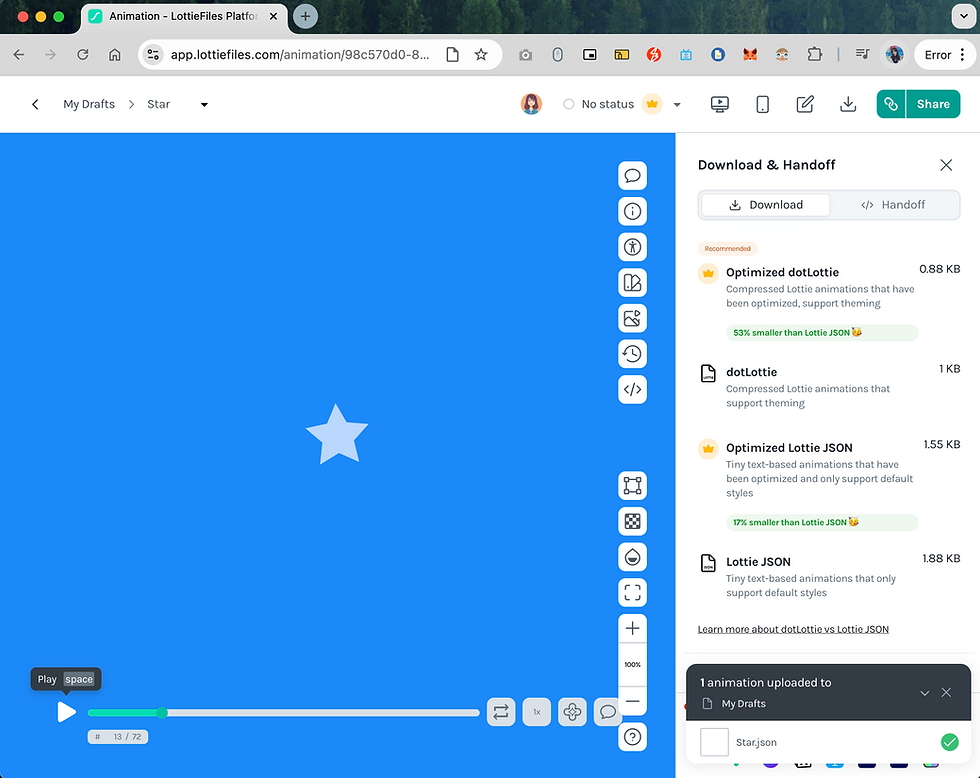Open the color palette theming icon
The width and height of the screenshot is (980, 778).
632,282
